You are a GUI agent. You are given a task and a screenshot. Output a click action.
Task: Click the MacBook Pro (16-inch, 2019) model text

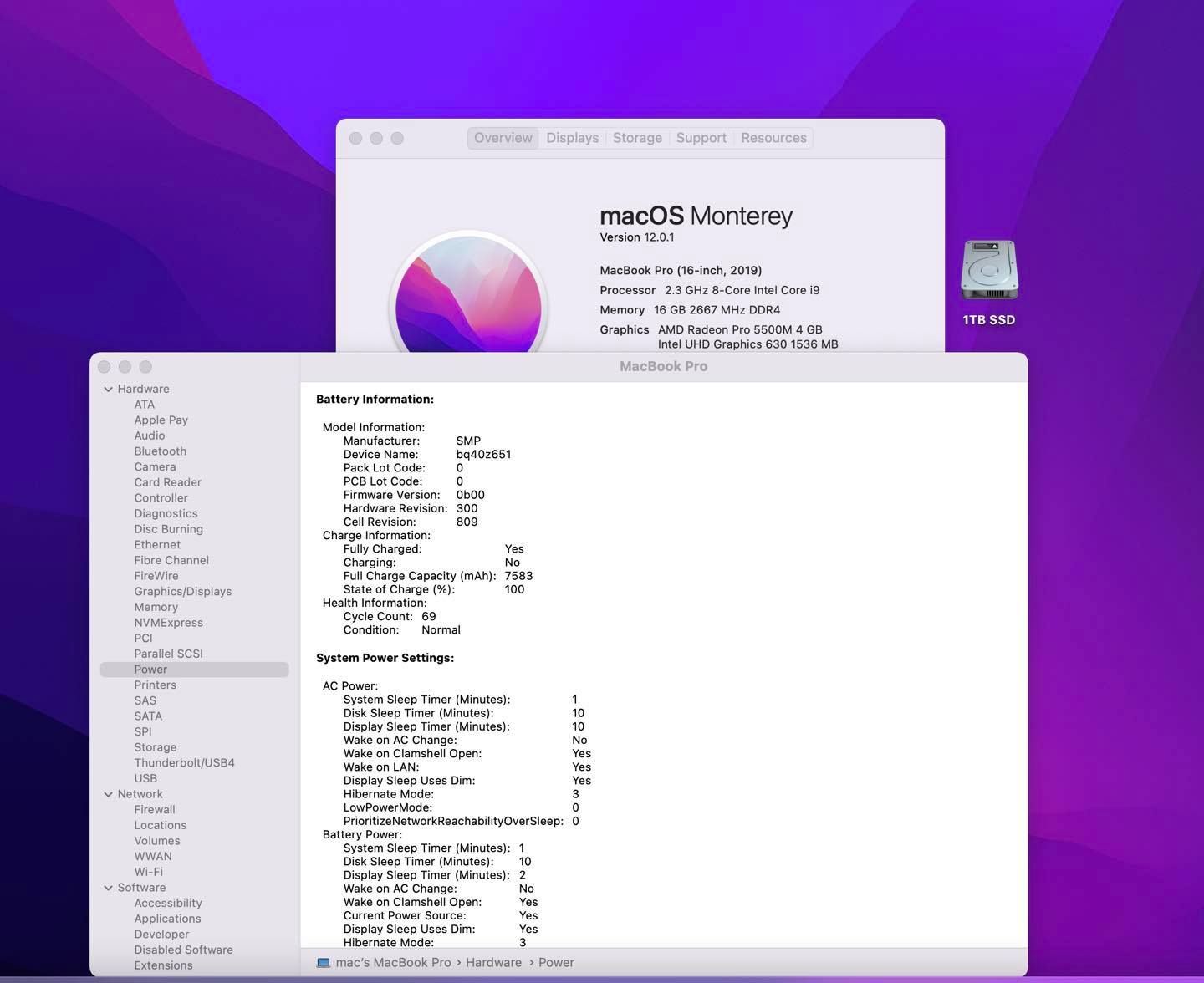click(681, 271)
